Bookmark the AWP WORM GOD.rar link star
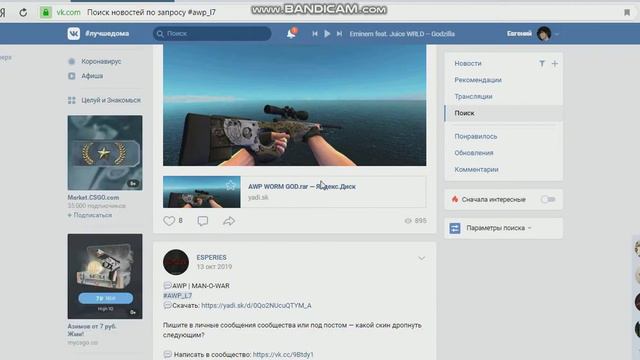This screenshot has width=640, height=360. point(231,186)
